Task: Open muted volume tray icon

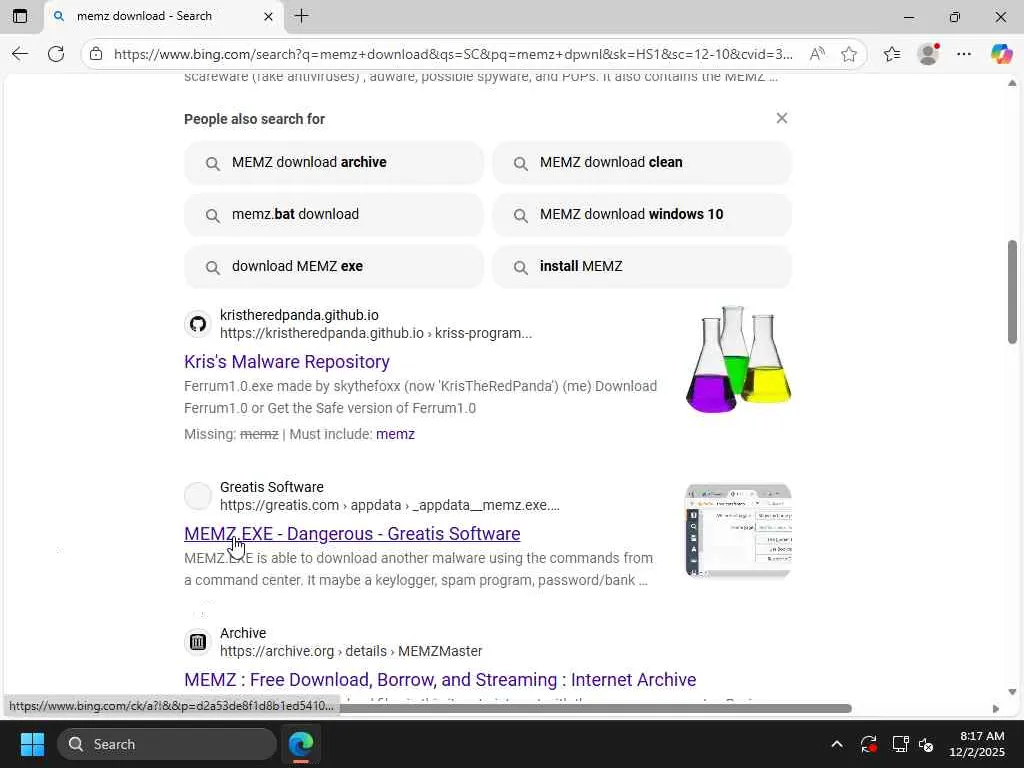Action: tap(925, 744)
